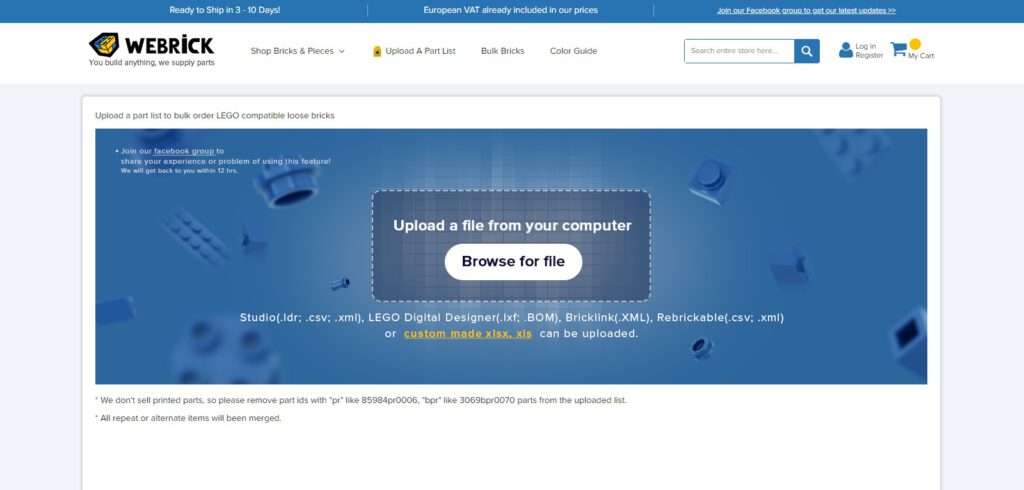Image resolution: width=1024 pixels, height=490 pixels.
Task: Click the Upload a file from your computer heading
Action: 512,225
